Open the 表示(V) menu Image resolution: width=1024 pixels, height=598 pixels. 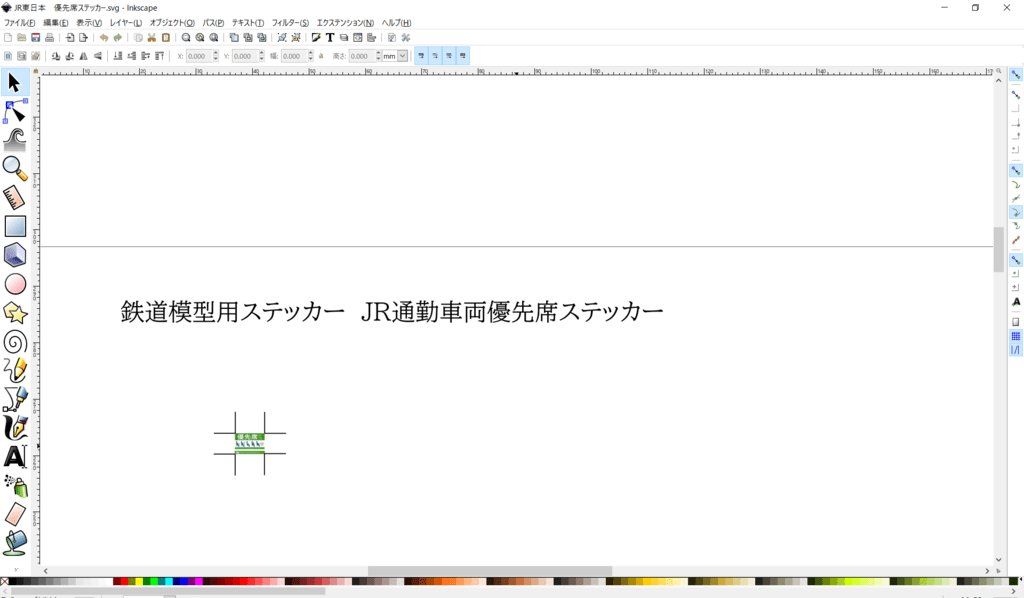click(x=89, y=23)
